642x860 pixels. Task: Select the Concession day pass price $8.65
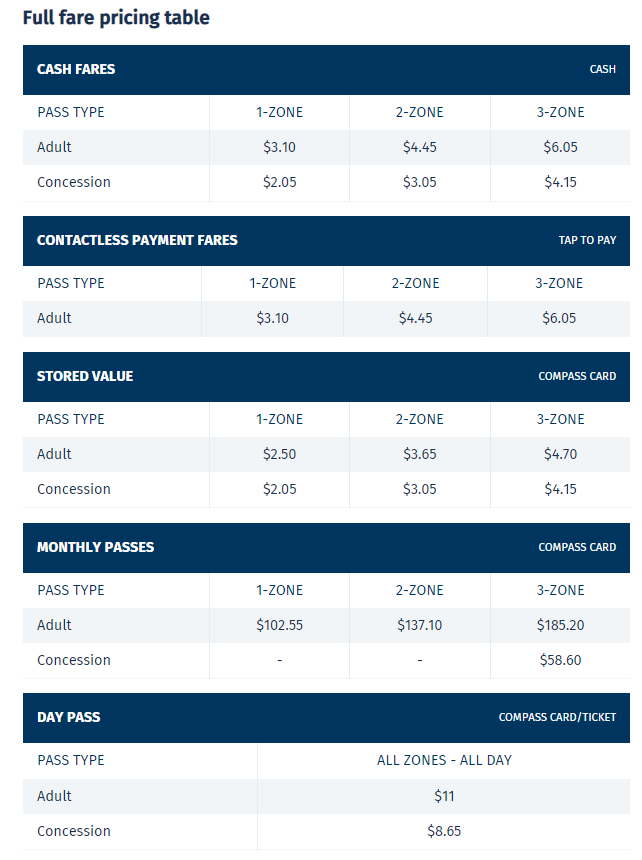(444, 831)
